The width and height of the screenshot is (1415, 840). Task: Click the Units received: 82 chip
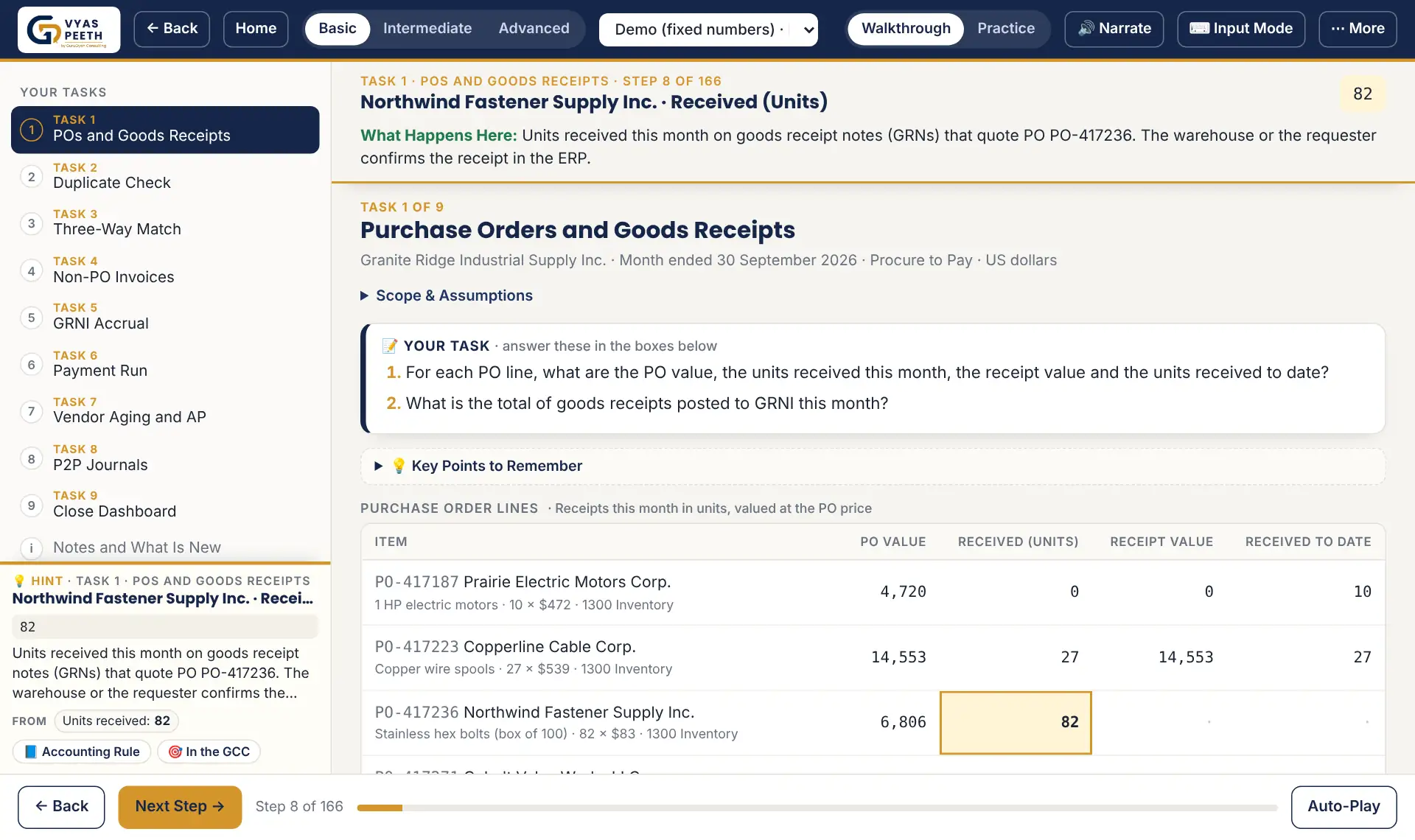[116, 721]
